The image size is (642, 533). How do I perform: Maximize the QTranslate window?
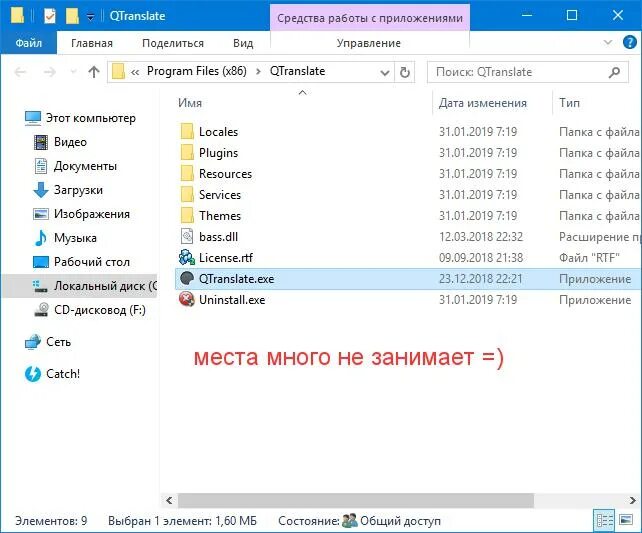click(x=572, y=16)
